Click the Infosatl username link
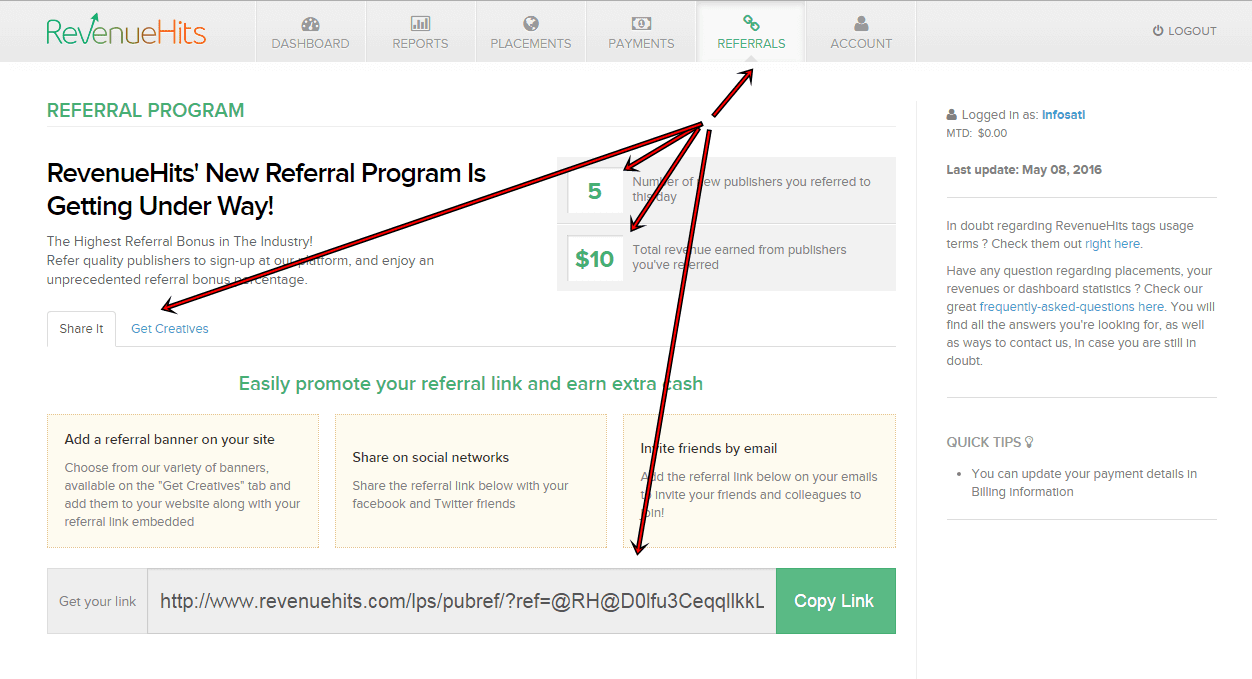 [1063, 115]
